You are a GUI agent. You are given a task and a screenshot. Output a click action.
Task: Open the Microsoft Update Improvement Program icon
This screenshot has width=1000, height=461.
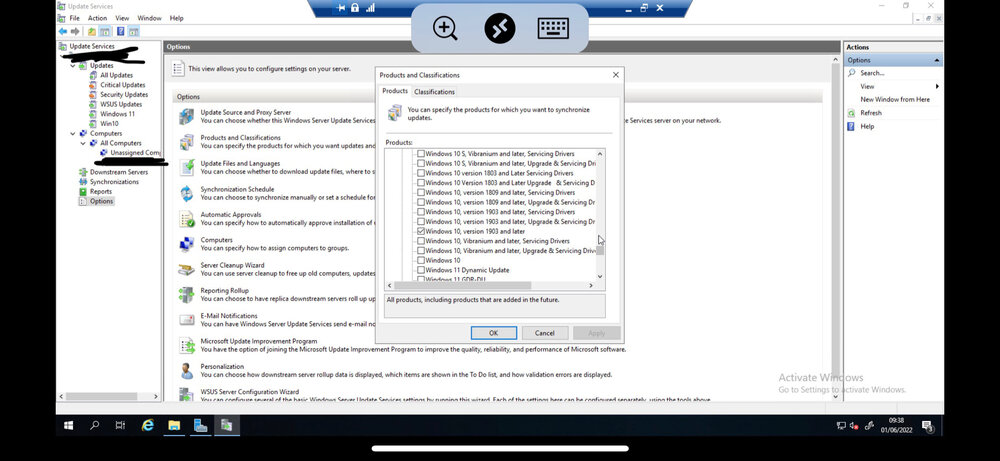point(186,345)
